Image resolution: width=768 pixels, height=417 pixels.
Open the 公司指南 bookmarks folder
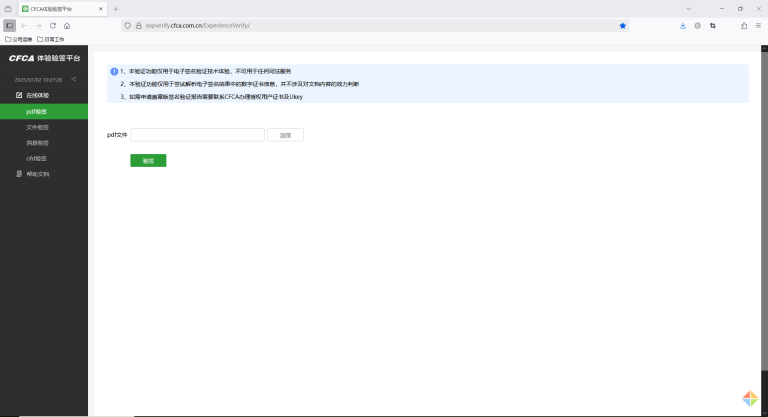[18, 39]
